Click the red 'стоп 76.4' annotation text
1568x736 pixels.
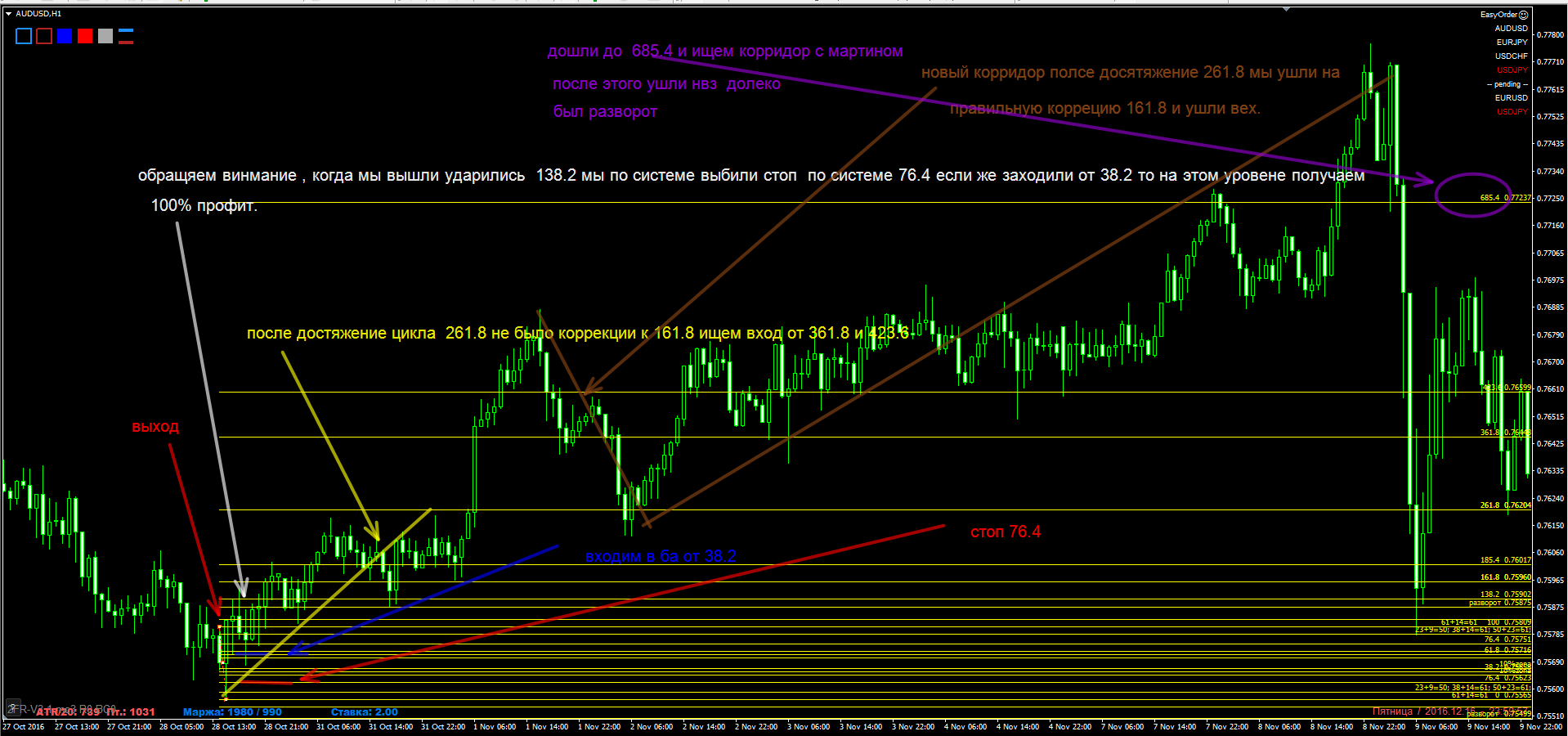pyautogui.click(x=1006, y=532)
